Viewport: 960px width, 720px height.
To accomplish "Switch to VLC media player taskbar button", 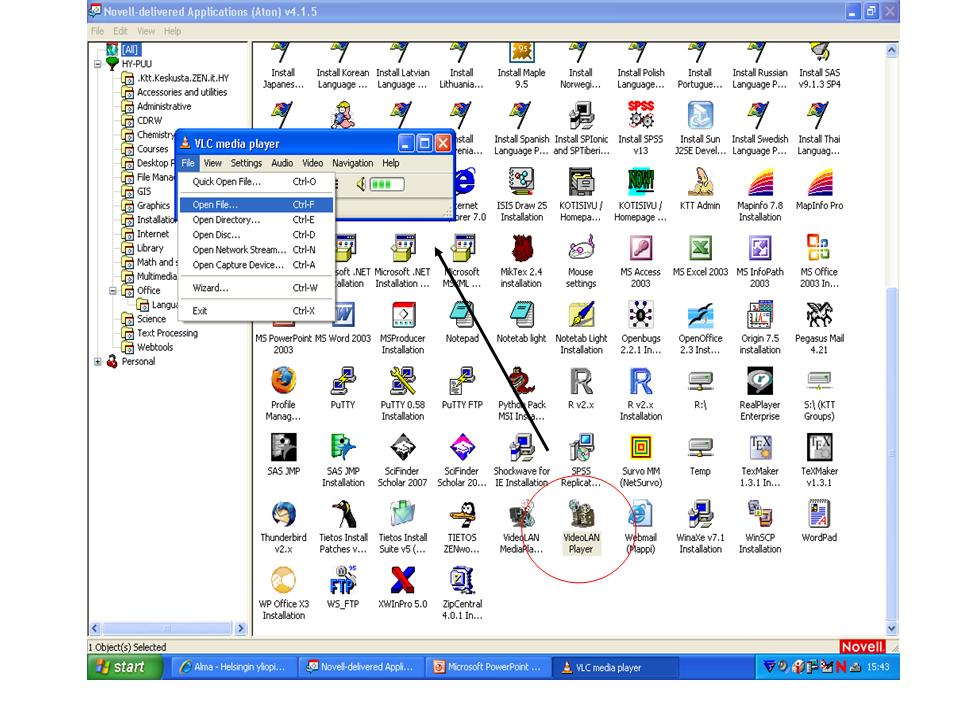I will [x=615, y=667].
